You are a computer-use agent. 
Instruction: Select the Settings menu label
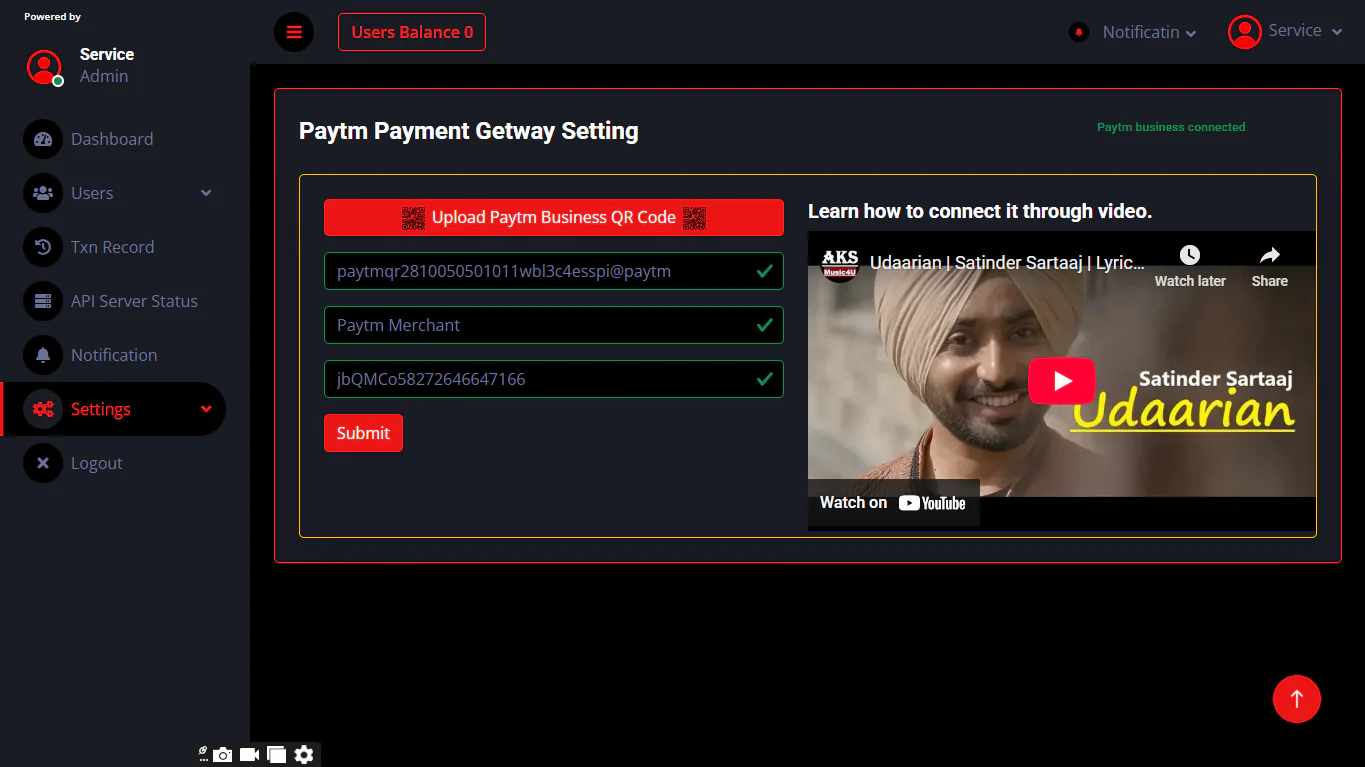(x=101, y=409)
